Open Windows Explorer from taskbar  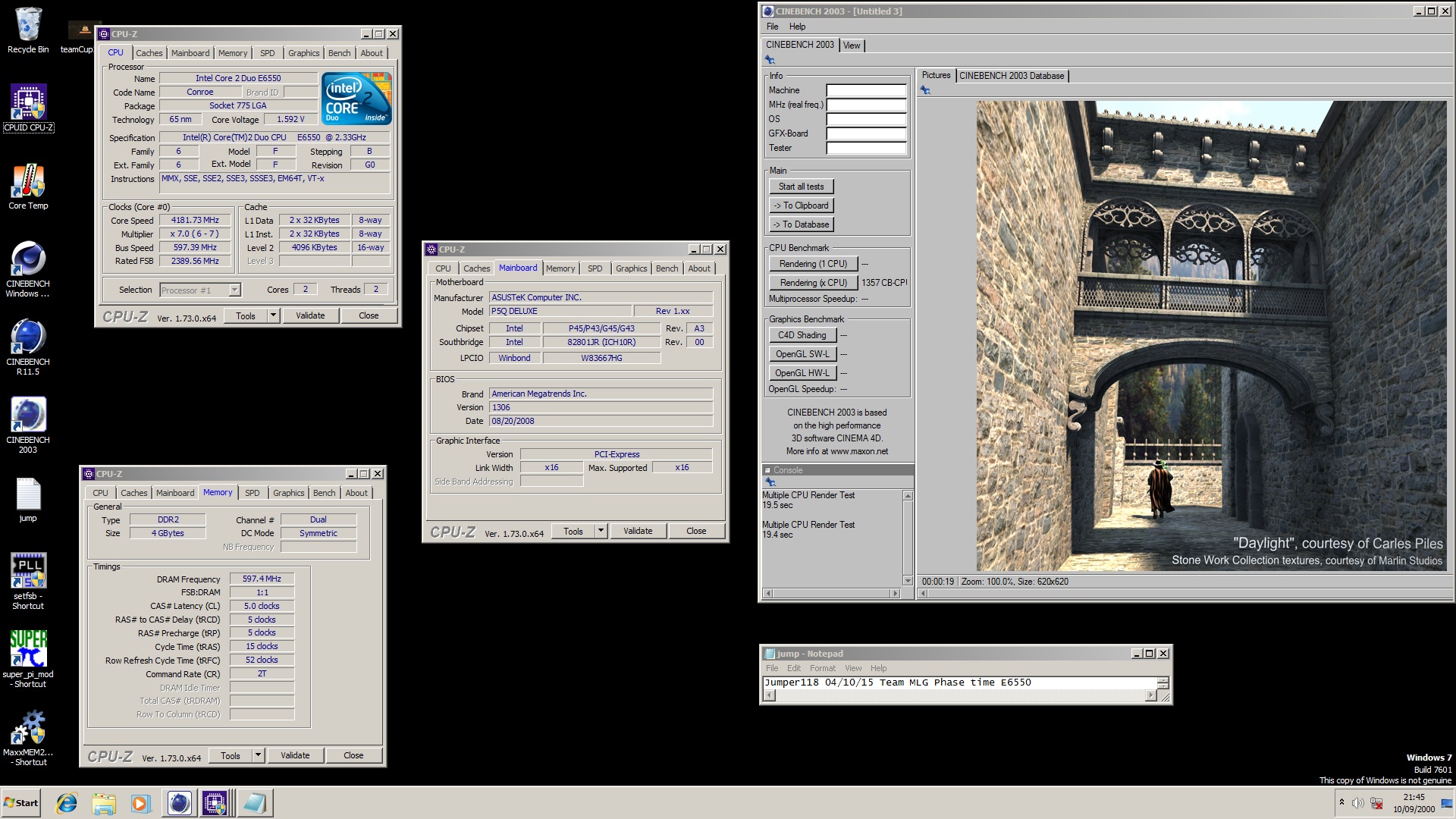(x=104, y=803)
